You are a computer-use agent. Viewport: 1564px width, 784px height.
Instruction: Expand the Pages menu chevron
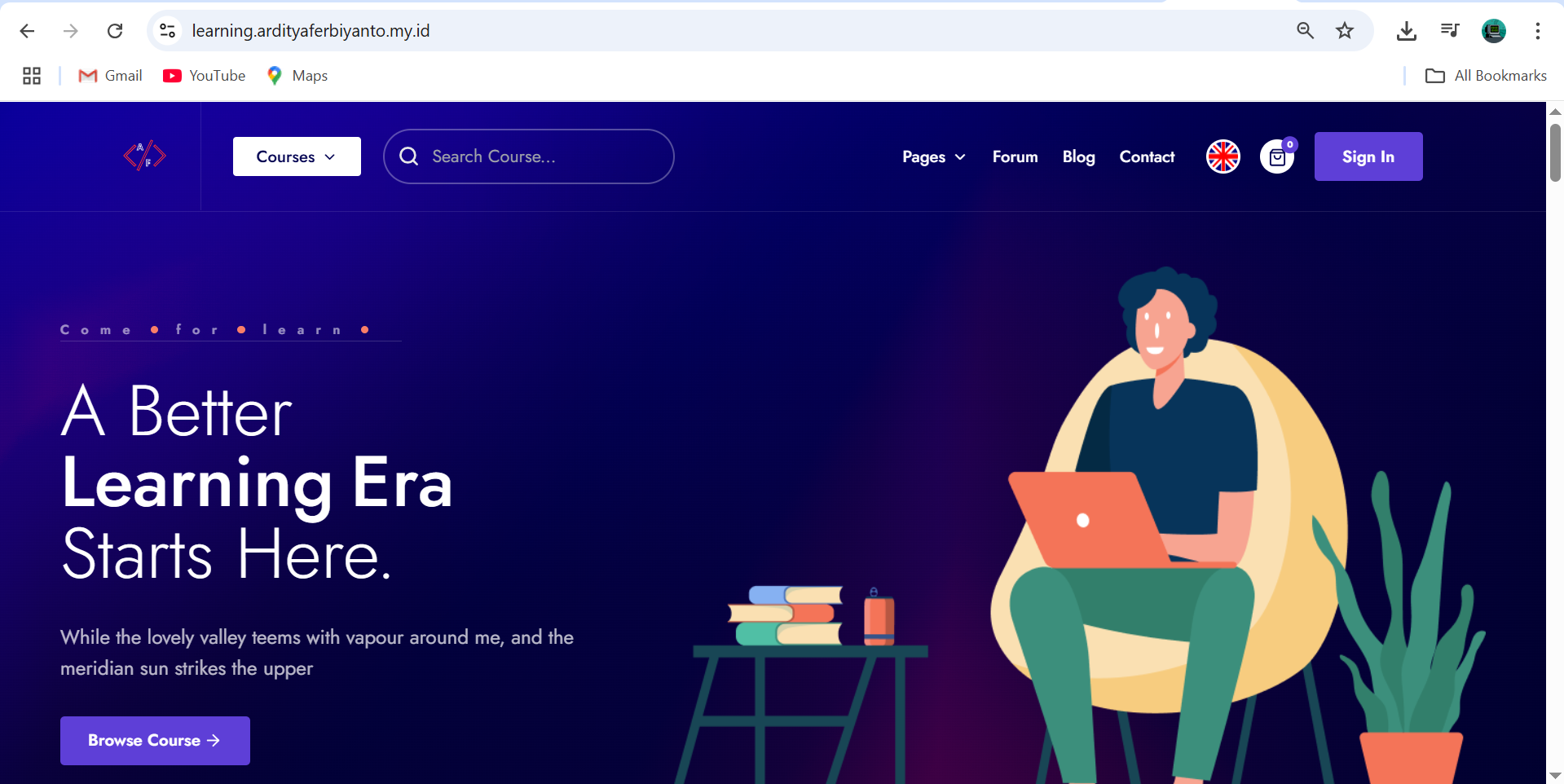960,157
